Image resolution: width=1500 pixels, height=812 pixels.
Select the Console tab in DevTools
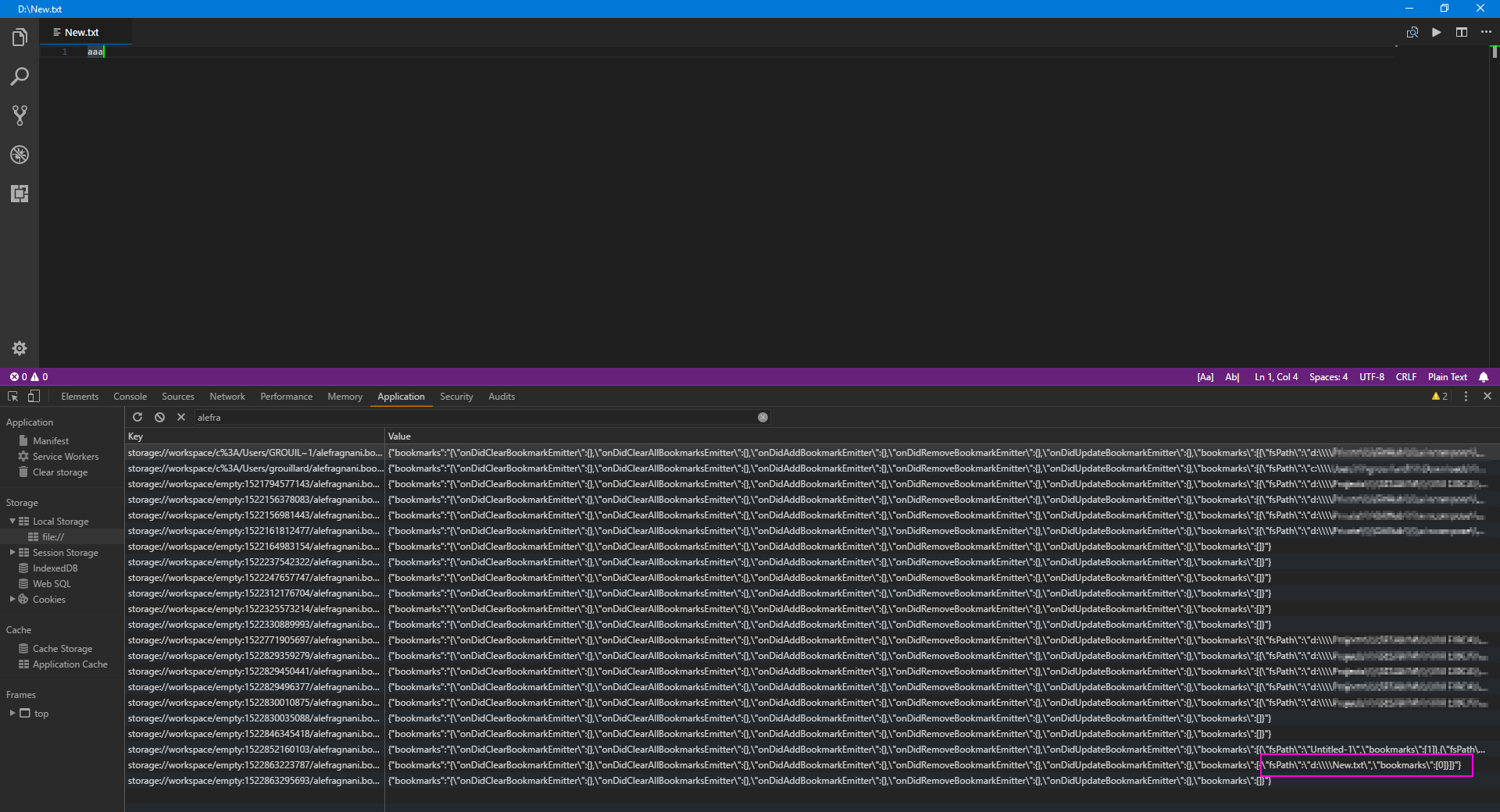pyautogui.click(x=130, y=397)
